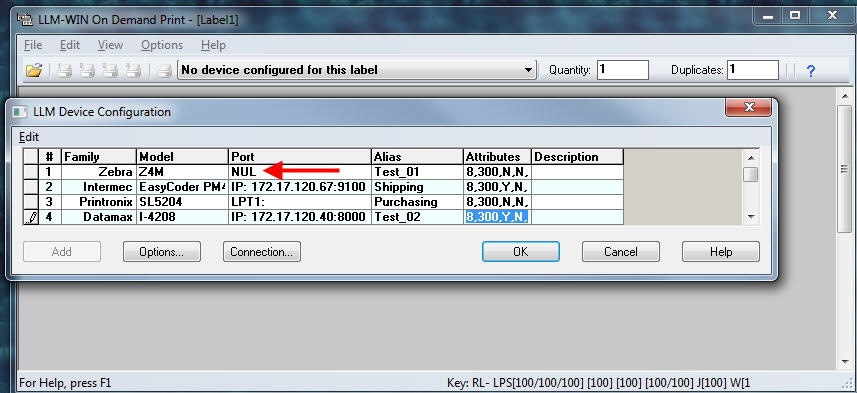Open the main window Edit menu
This screenshot has height=393, width=857.
coord(70,45)
